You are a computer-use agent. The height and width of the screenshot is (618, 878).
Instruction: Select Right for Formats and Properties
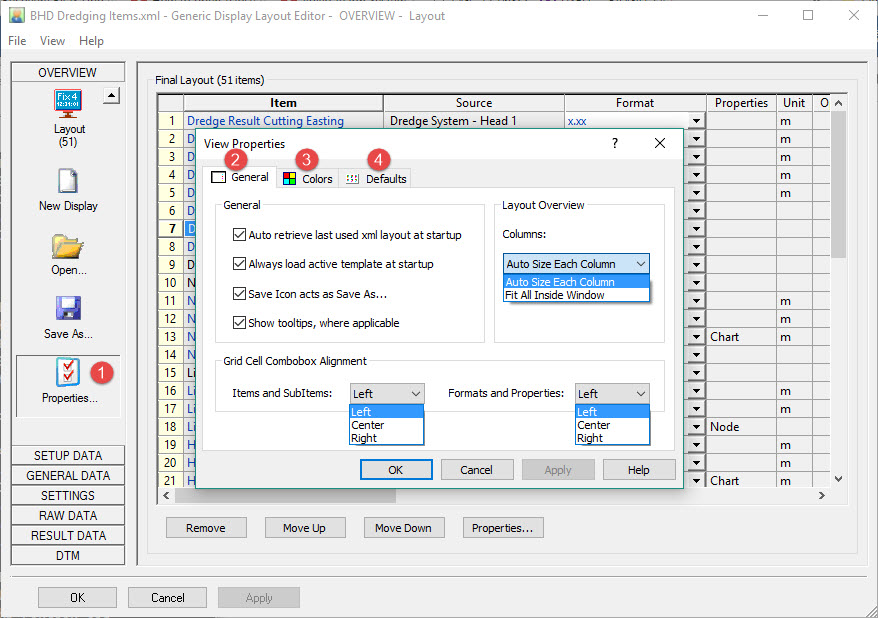tap(613, 438)
